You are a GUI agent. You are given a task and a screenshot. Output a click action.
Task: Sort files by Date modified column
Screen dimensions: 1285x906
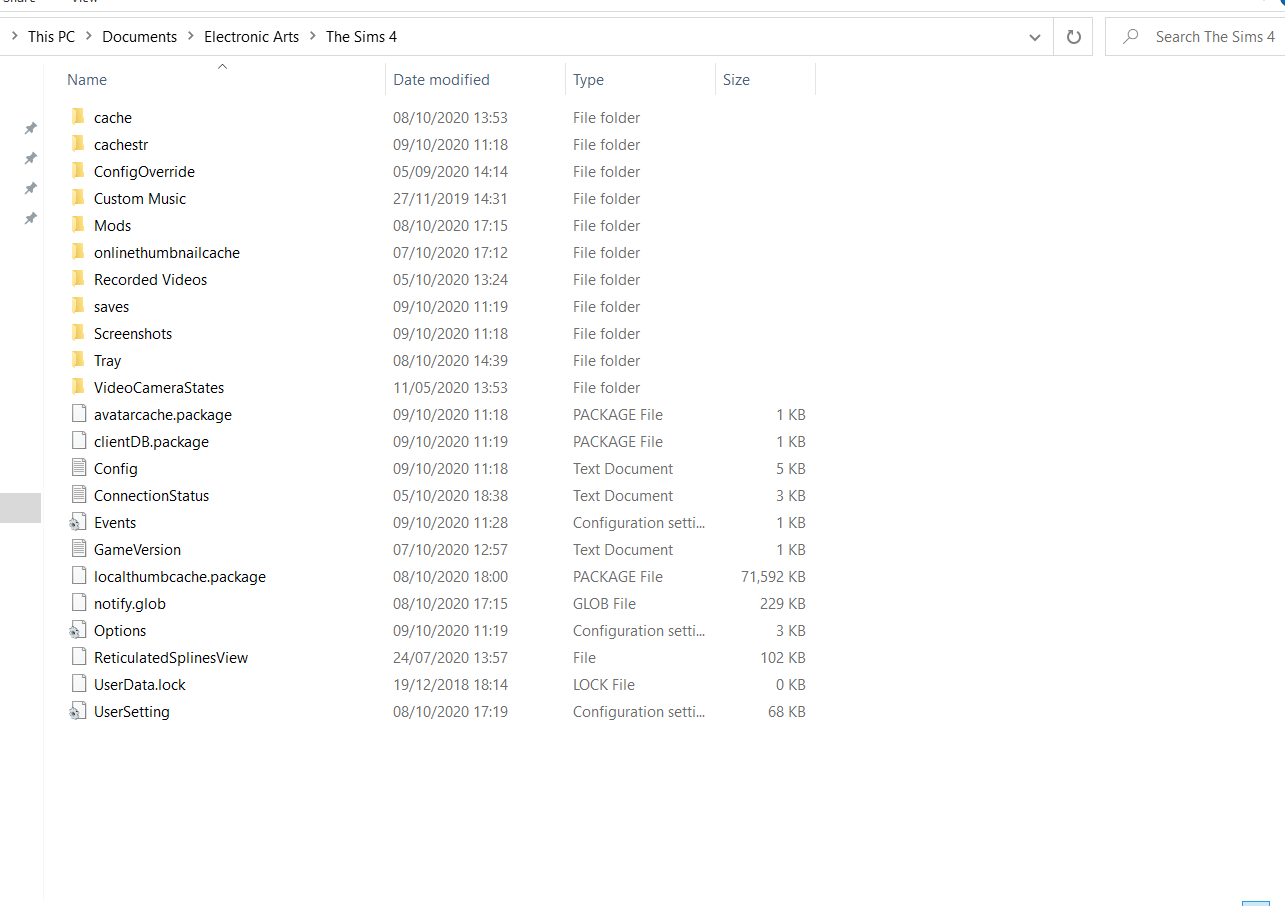pyautogui.click(x=441, y=80)
